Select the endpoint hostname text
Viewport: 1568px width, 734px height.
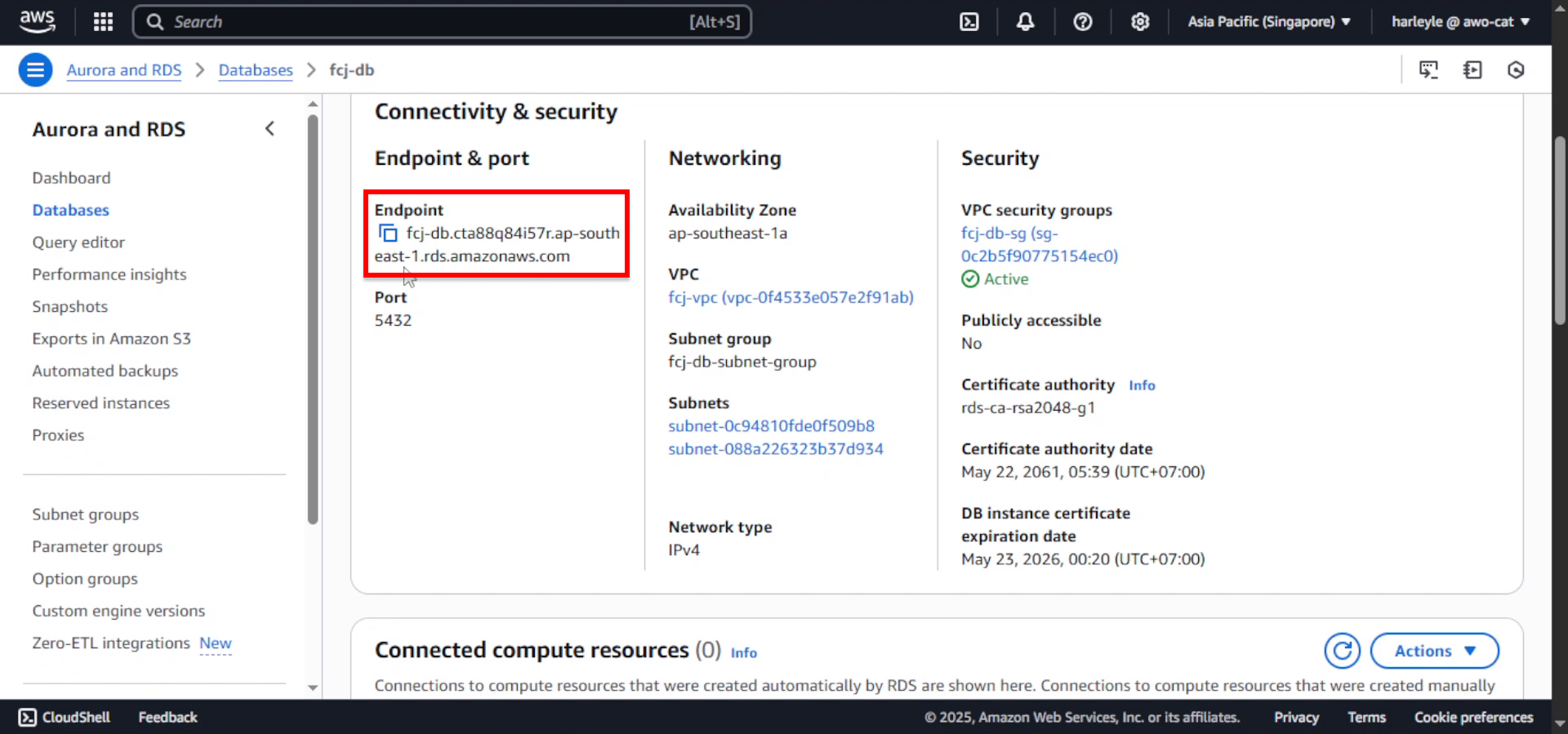[497, 245]
